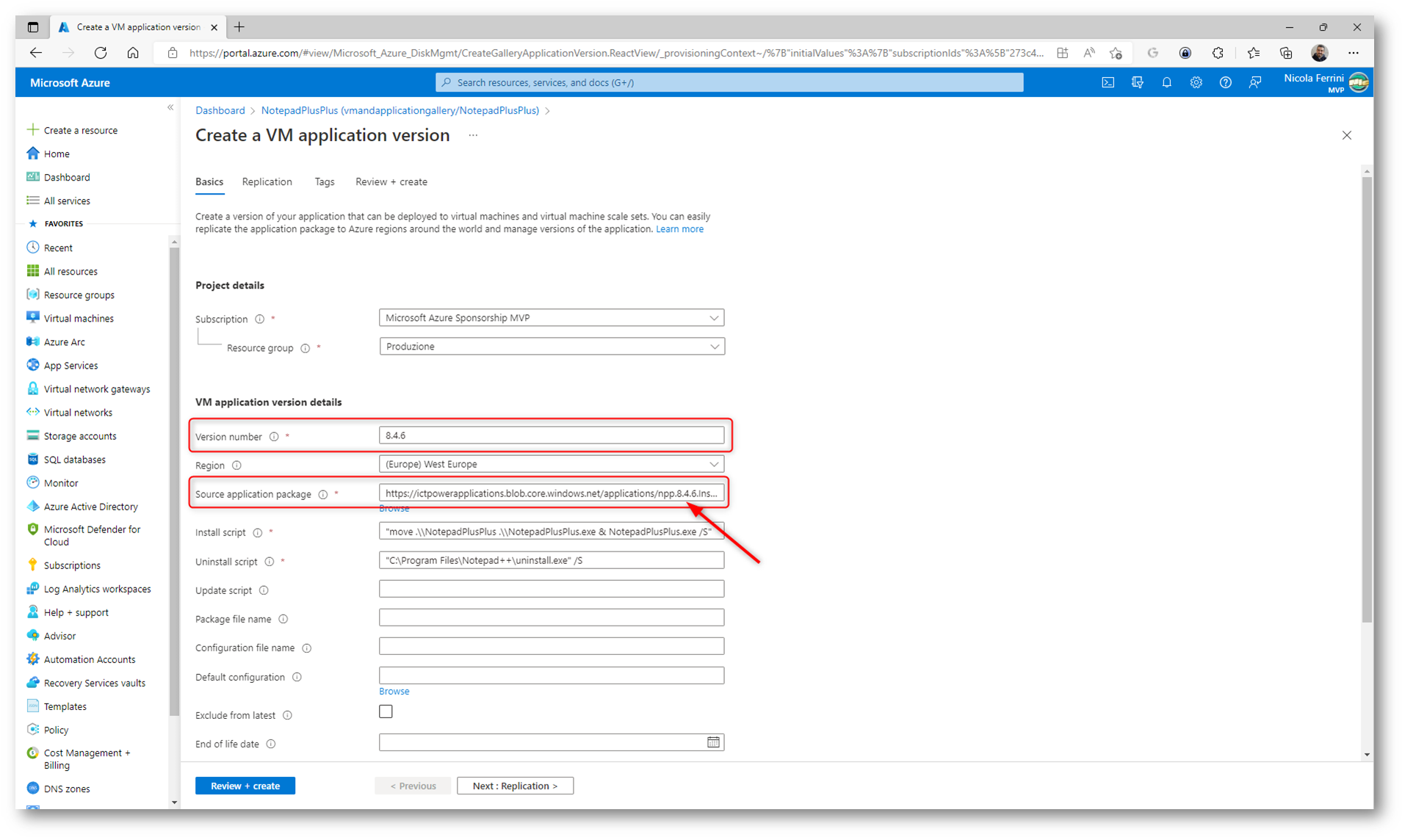Image resolution: width=1405 pixels, height=840 pixels.
Task: Click the Subscription info icon
Action: (259, 319)
